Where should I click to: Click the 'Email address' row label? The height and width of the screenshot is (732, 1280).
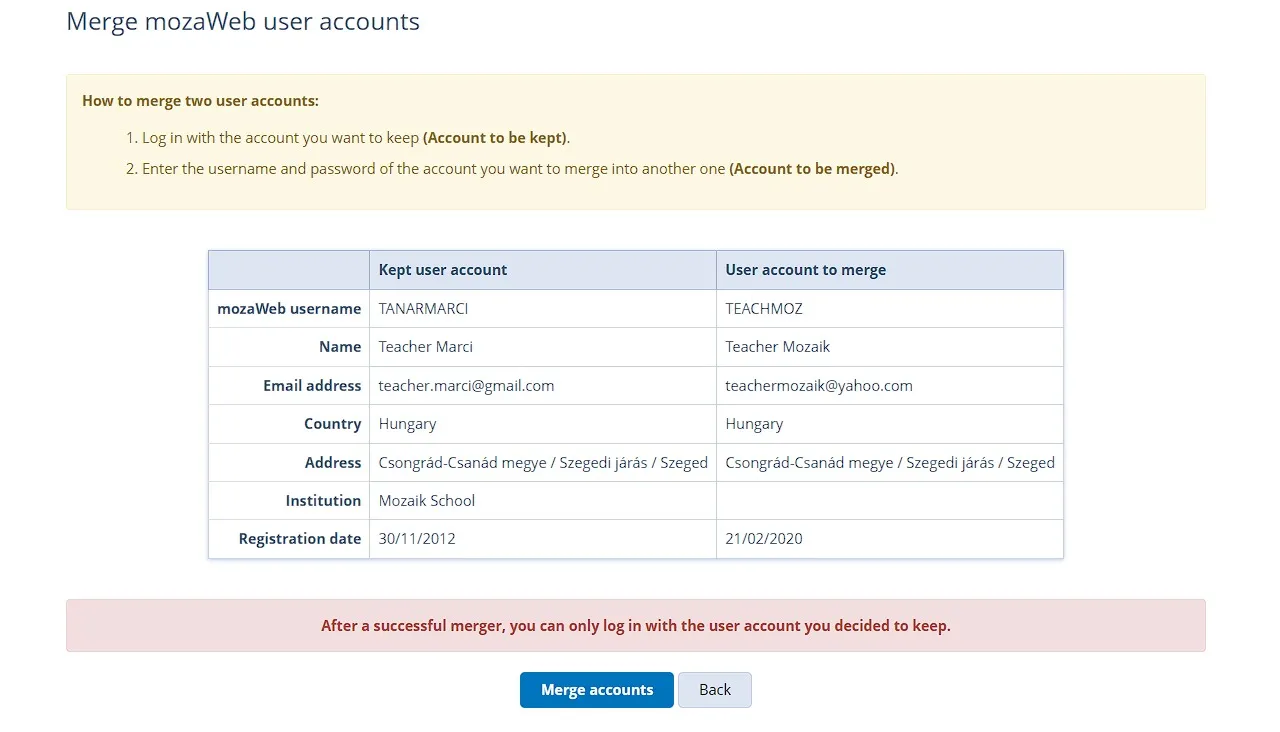pos(312,386)
